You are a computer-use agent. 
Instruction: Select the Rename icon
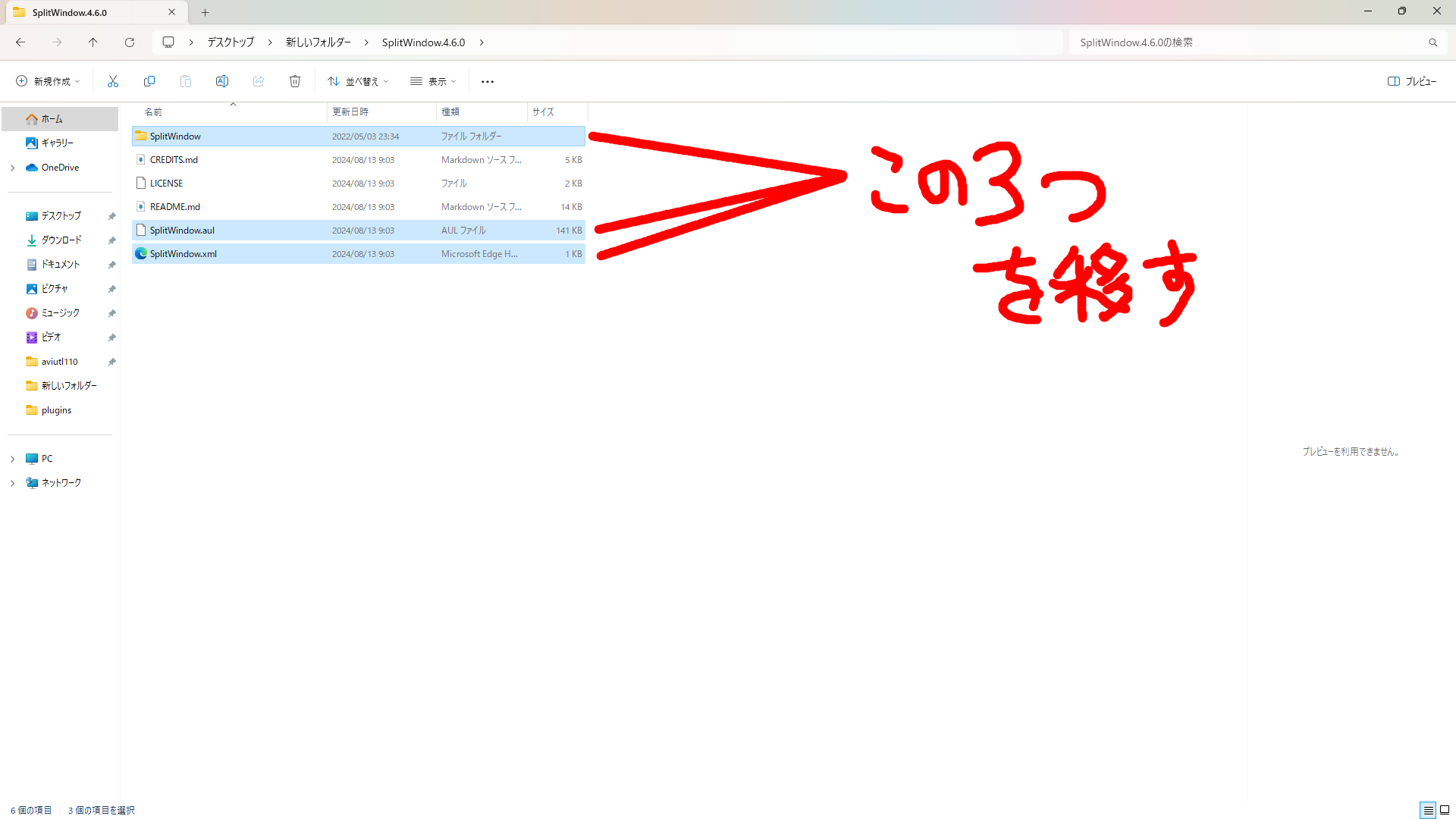coord(222,81)
